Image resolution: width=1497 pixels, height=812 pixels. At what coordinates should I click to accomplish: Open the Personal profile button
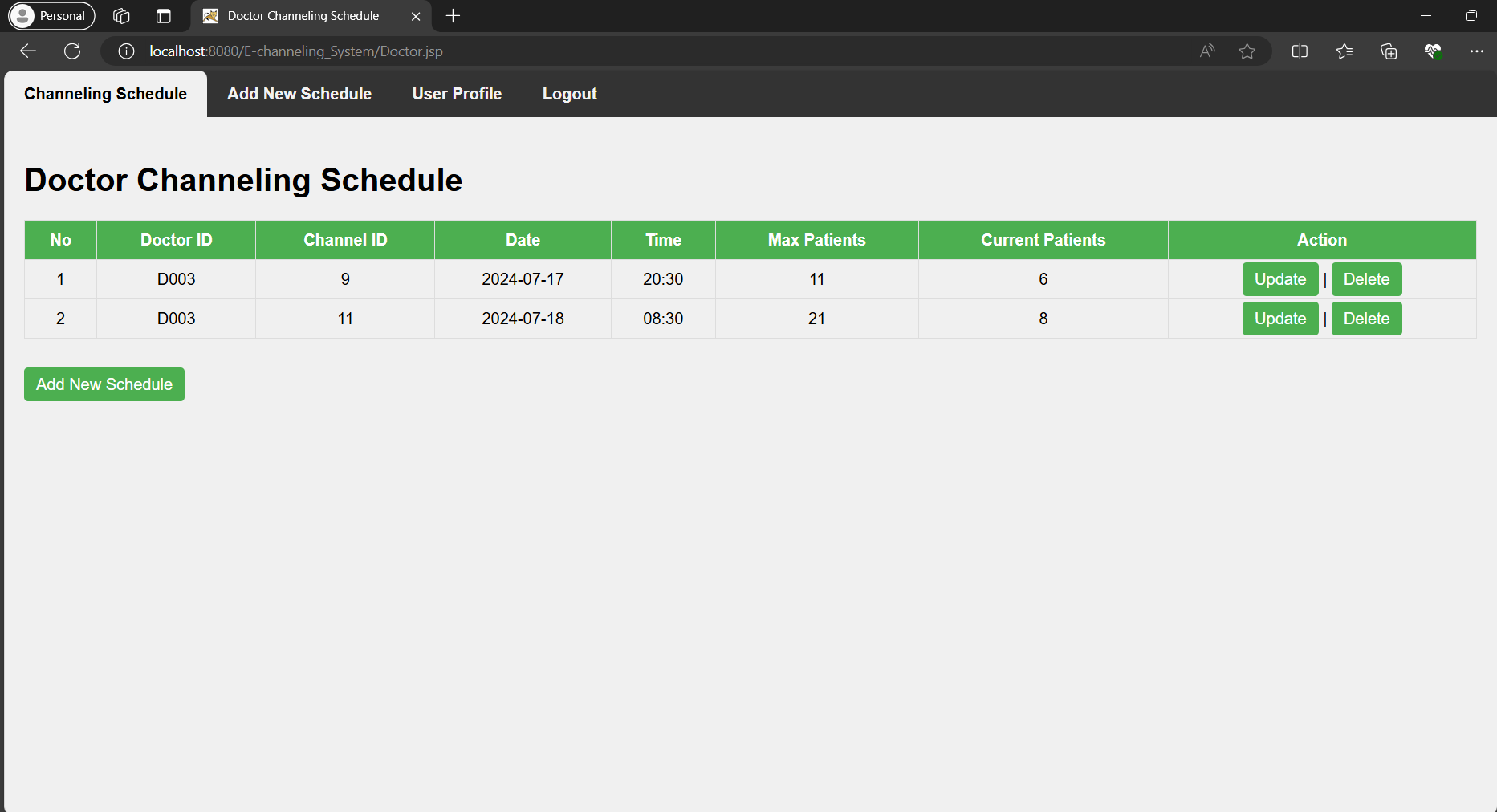pos(51,16)
